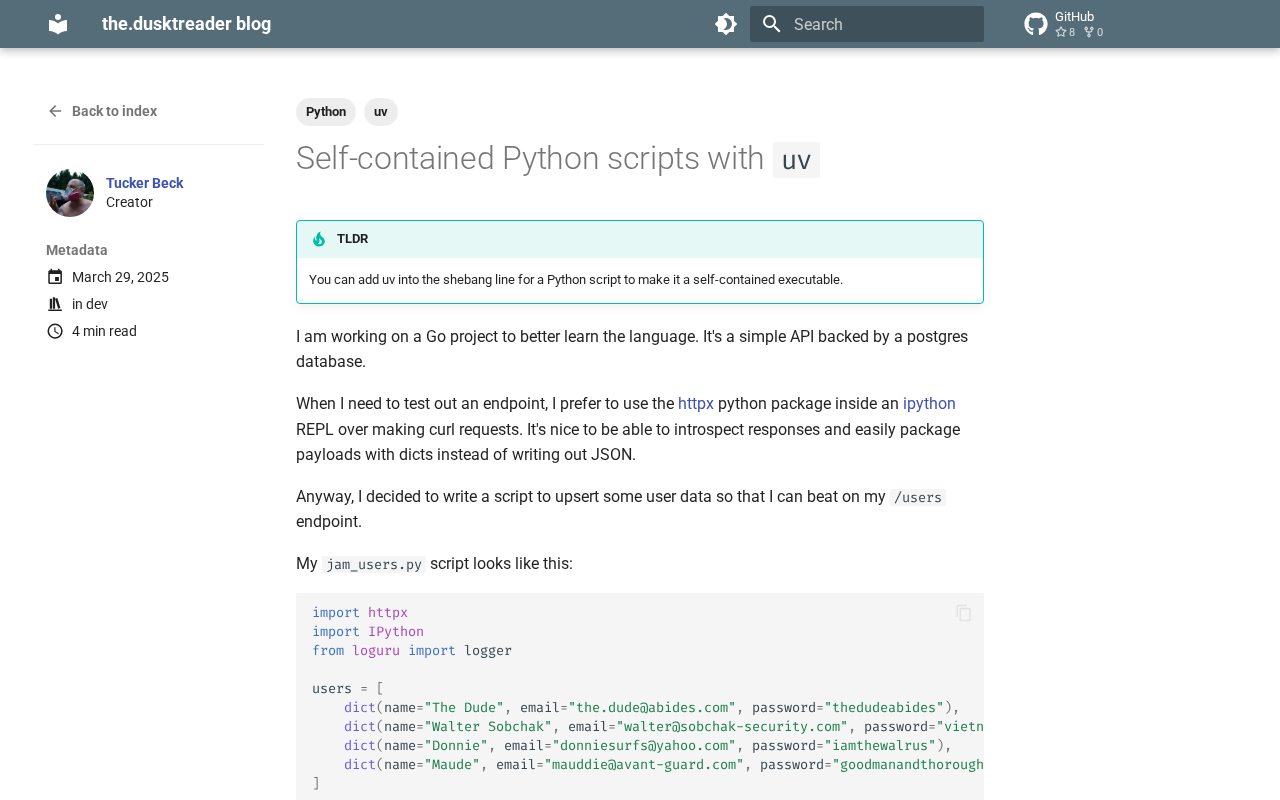Click the flame icon in the TLDR box
The height and width of the screenshot is (800, 1280).
318,238
